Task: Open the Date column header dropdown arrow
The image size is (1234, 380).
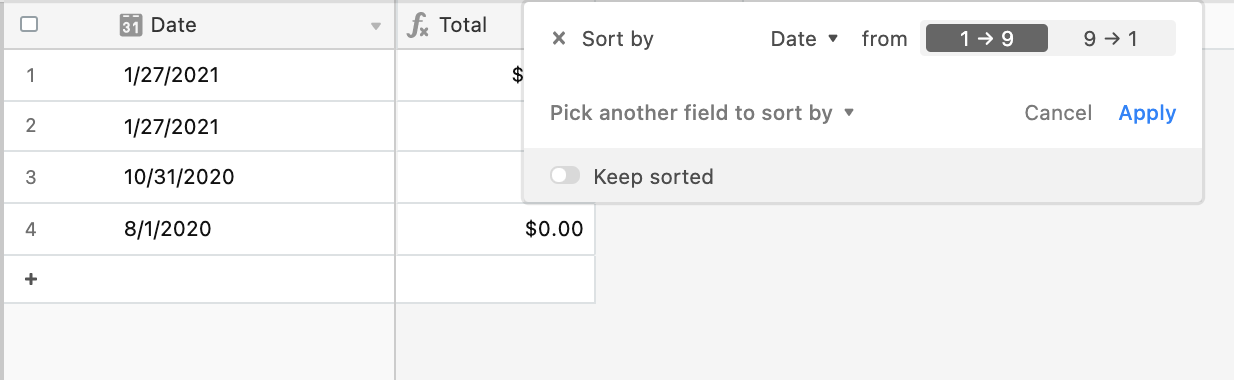Action: [x=376, y=26]
